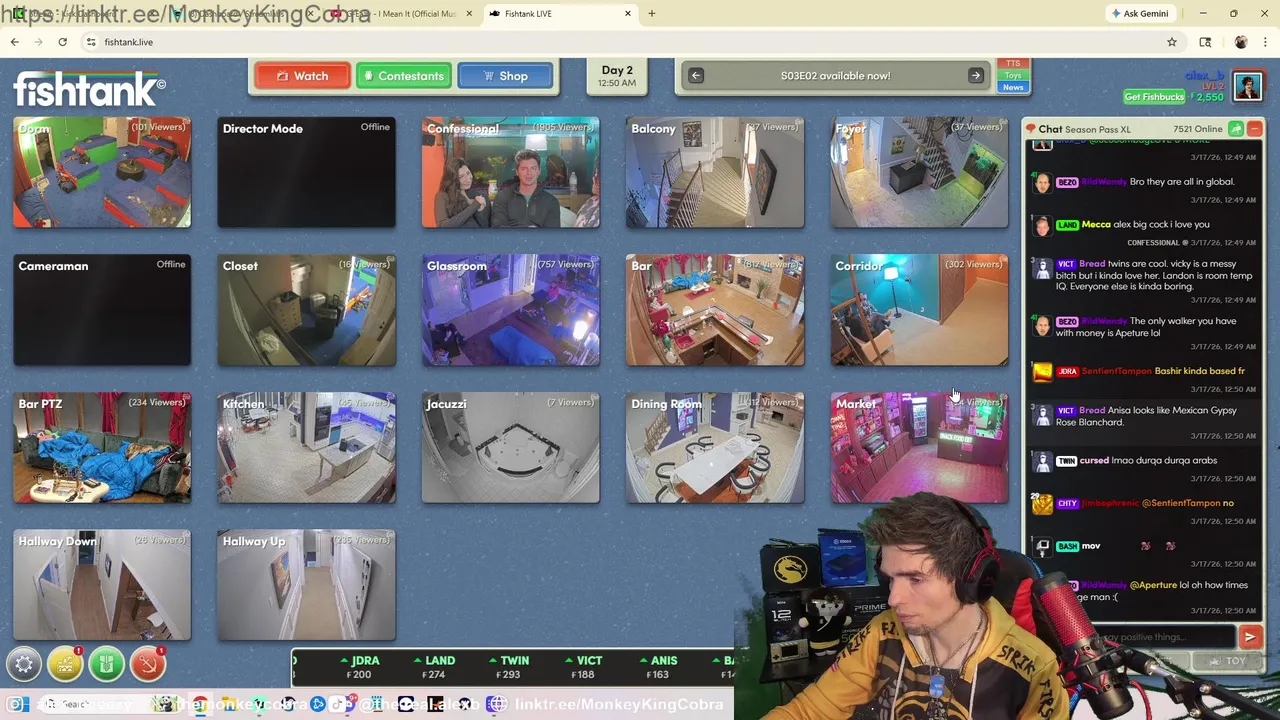Viewport: 1280px width, 720px height.
Task: Open the Closet camera feed
Action: click(306, 310)
